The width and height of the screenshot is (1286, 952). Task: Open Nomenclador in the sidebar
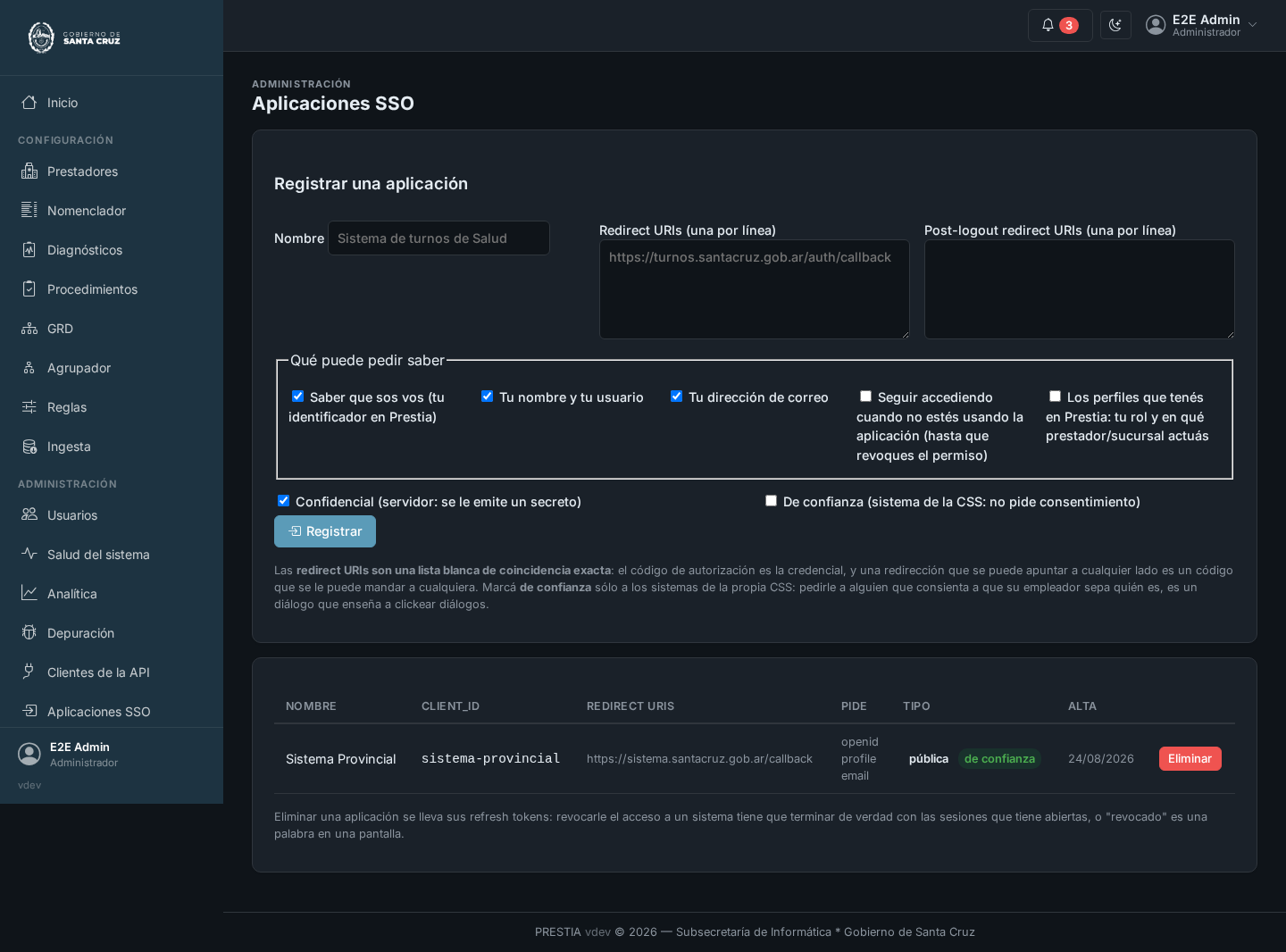point(112,210)
